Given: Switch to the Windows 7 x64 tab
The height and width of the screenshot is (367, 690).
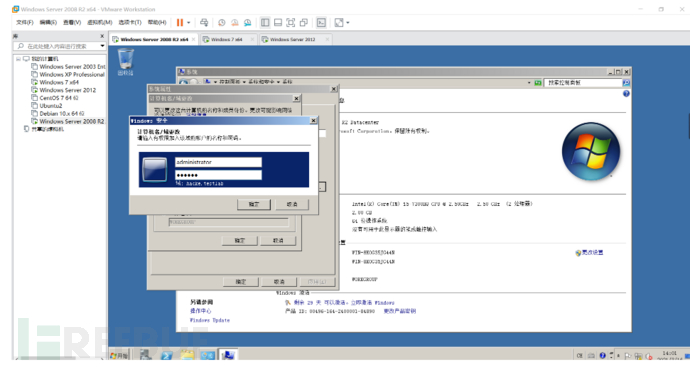Looking at the screenshot, I should 227,39.
